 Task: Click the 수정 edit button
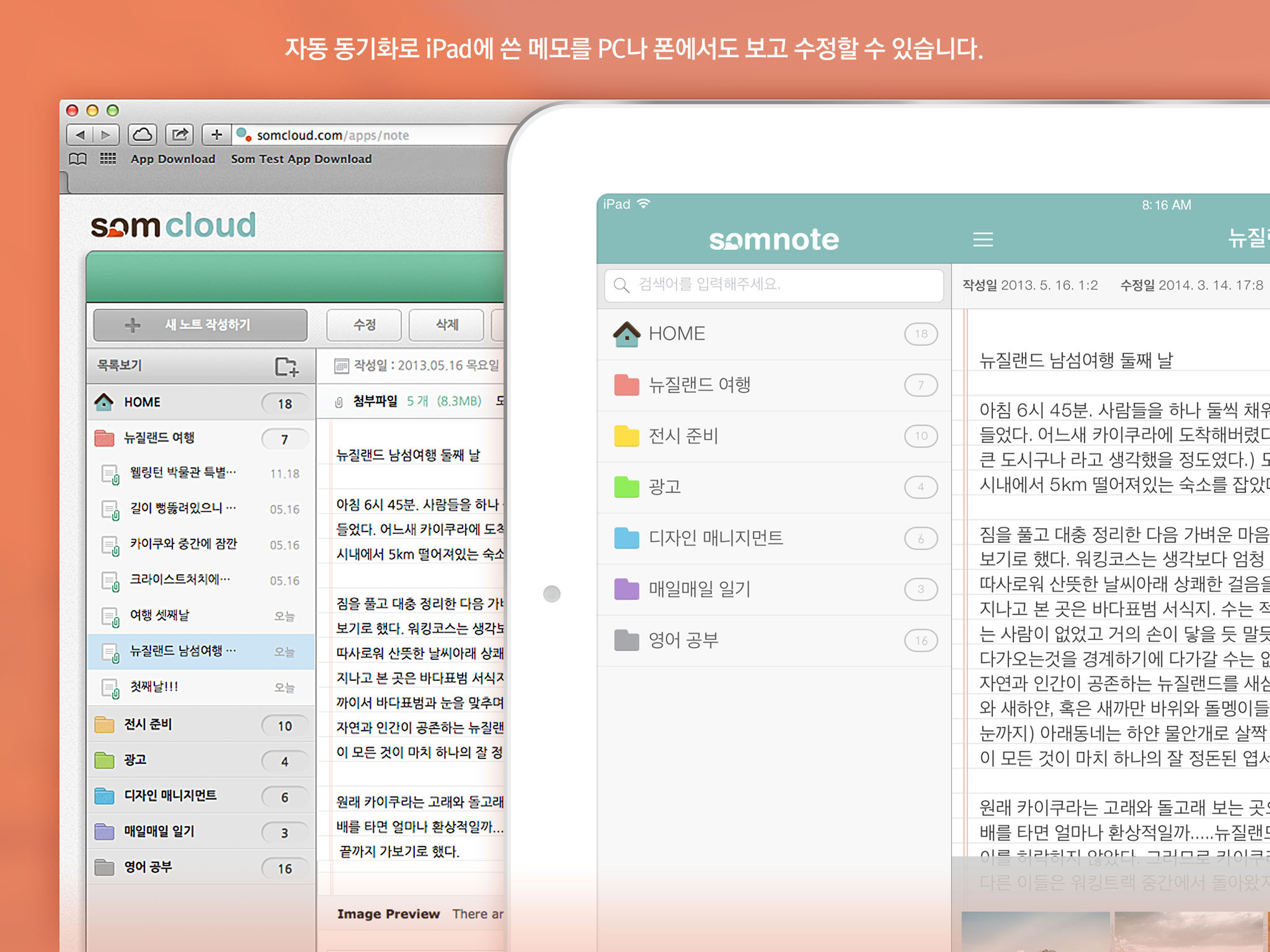364,325
